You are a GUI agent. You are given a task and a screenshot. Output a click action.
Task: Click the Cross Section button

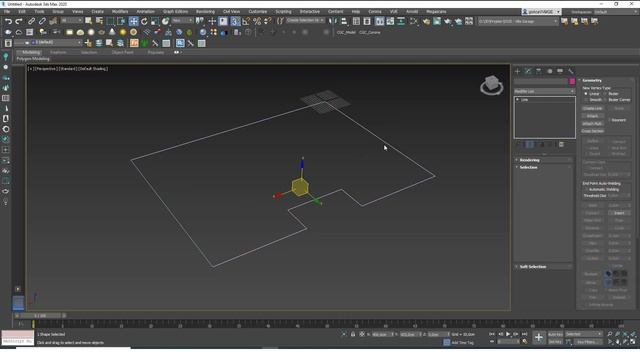[592, 131]
